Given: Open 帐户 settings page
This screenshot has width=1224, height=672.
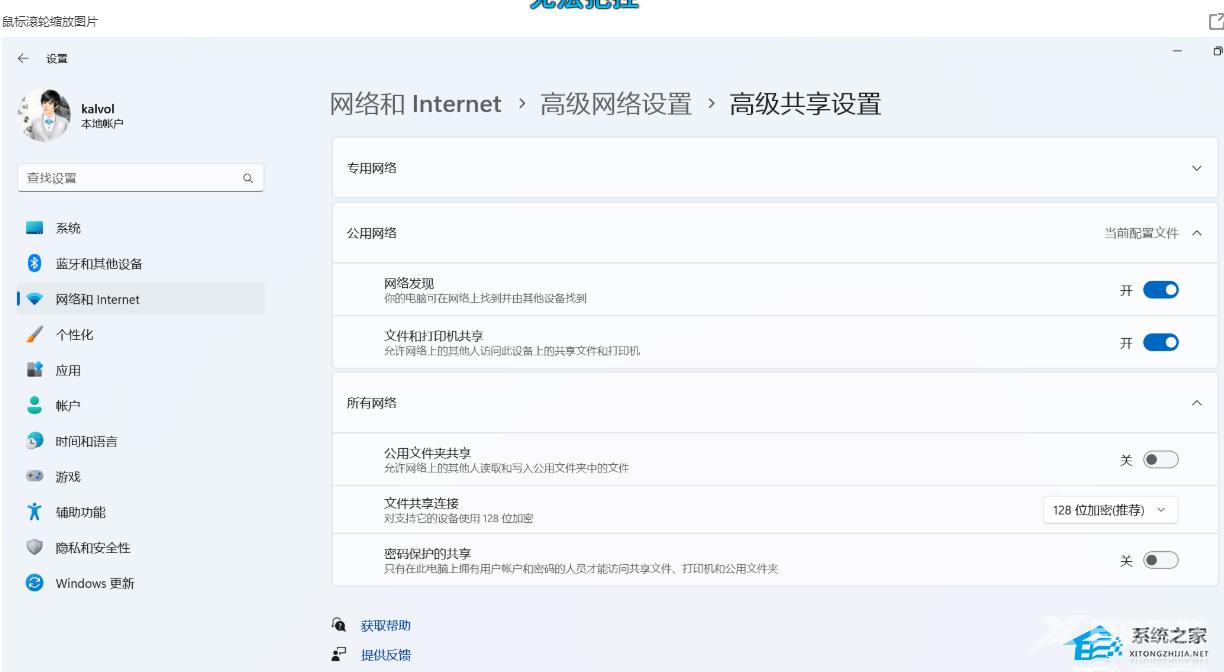Looking at the screenshot, I should pos(141,405).
